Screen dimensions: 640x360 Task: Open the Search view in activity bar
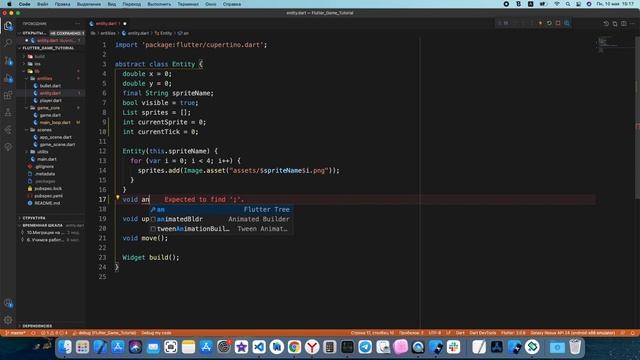(x=8, y=42)
